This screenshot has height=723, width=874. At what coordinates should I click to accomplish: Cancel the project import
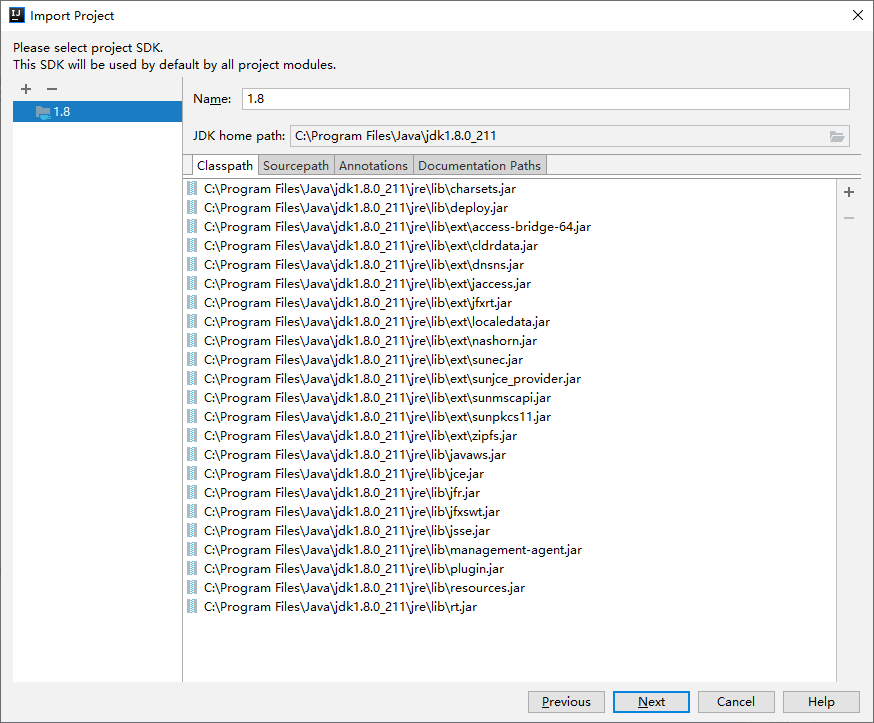(735, 701)
